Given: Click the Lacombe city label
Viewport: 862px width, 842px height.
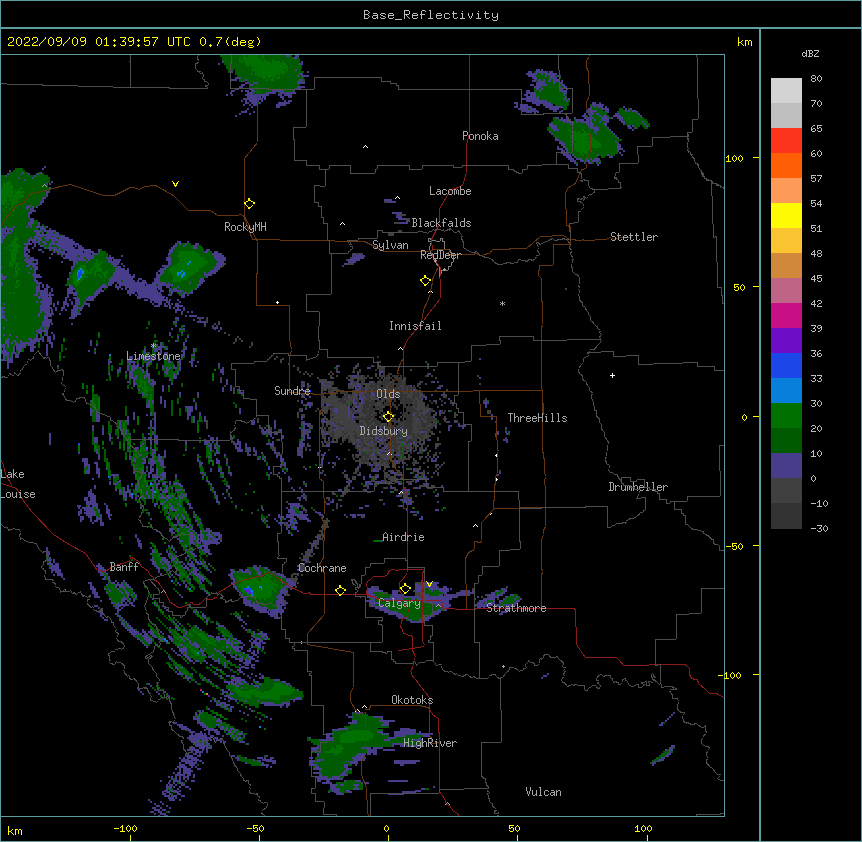Looking at the screenshot, I should [450, 191].
